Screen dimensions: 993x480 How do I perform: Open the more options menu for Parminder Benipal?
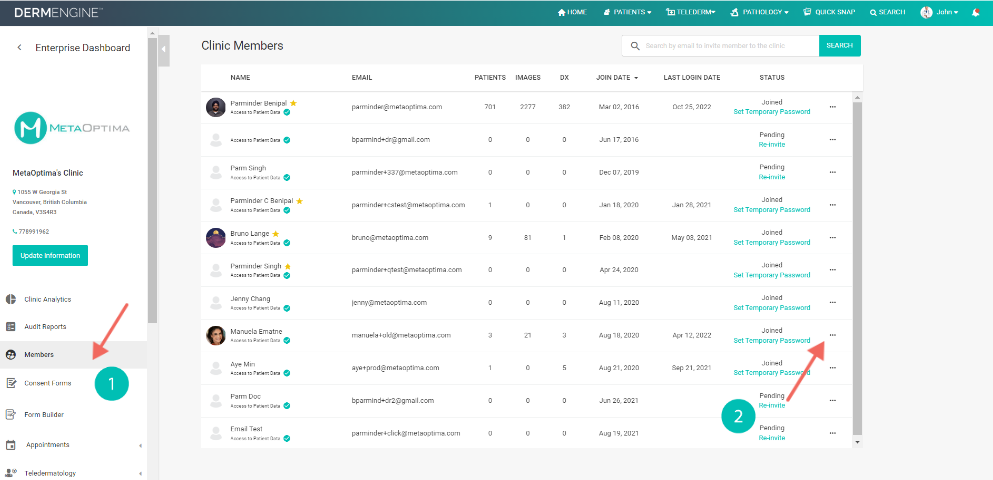tap(832, 107)
